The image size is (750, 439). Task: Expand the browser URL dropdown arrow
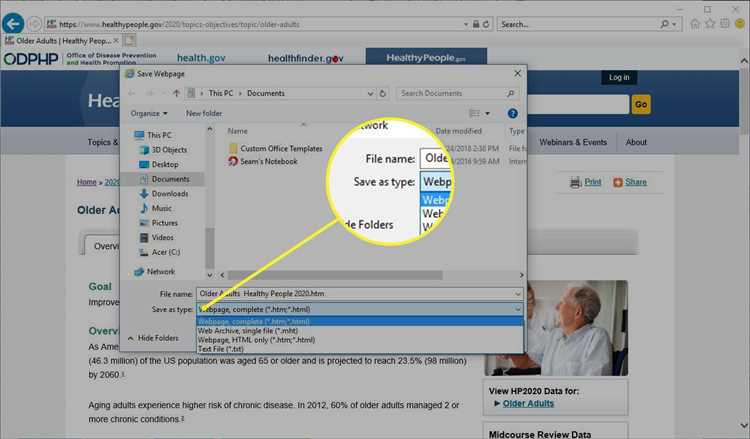pos(466,24)
